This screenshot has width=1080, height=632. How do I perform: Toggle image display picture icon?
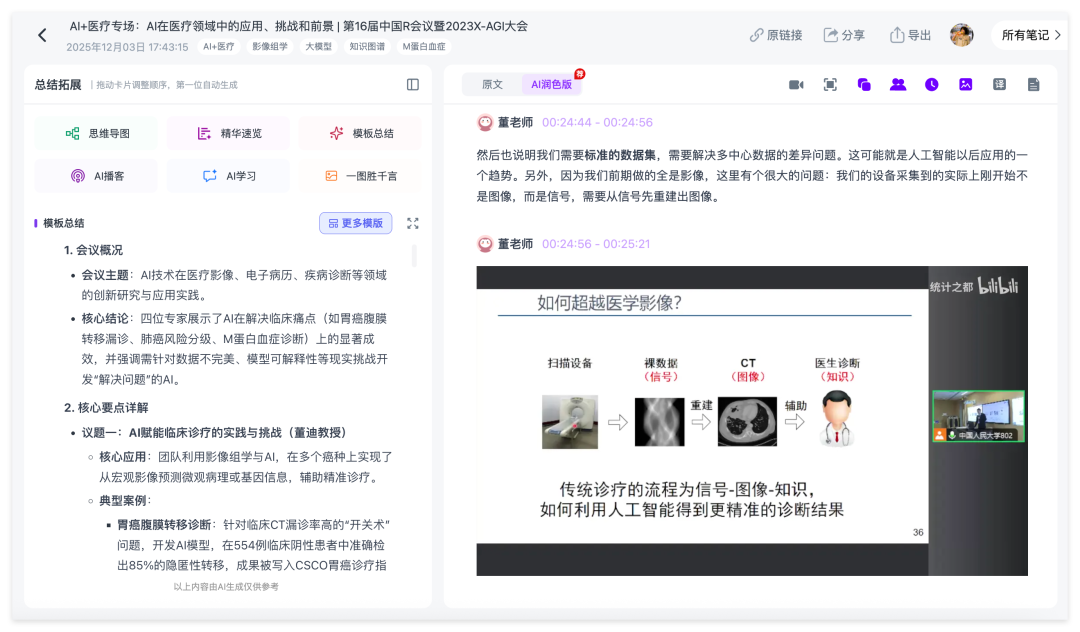pos(965,85)
